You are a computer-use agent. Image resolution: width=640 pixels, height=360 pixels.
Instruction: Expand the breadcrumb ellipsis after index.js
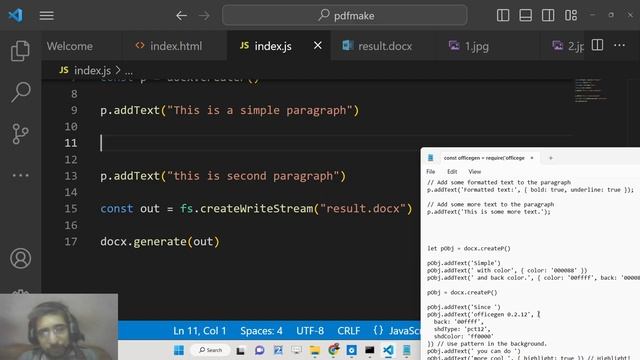pyautogui.click(x=129, y=71)
